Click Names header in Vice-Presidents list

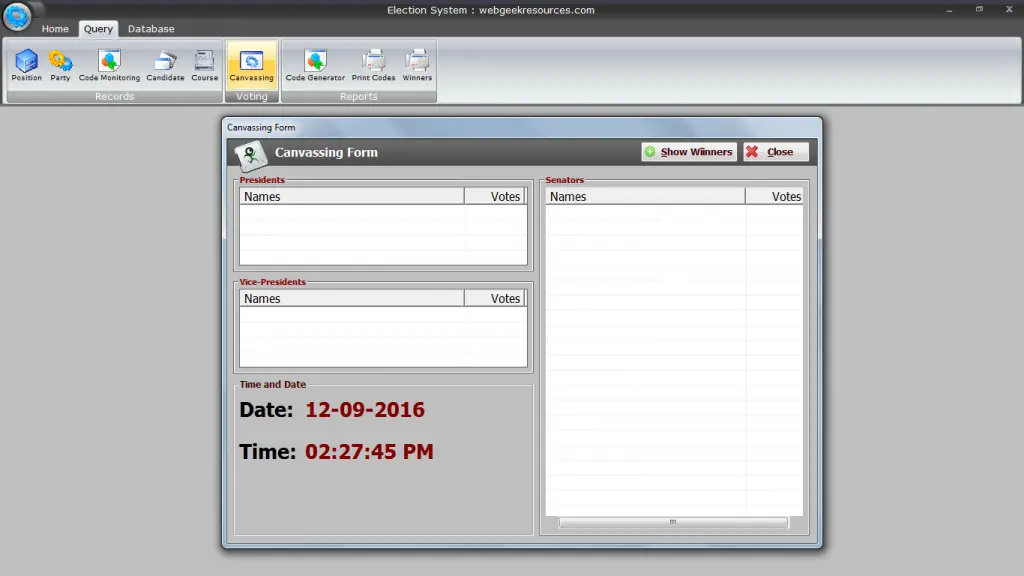click(x=351, y=299)
